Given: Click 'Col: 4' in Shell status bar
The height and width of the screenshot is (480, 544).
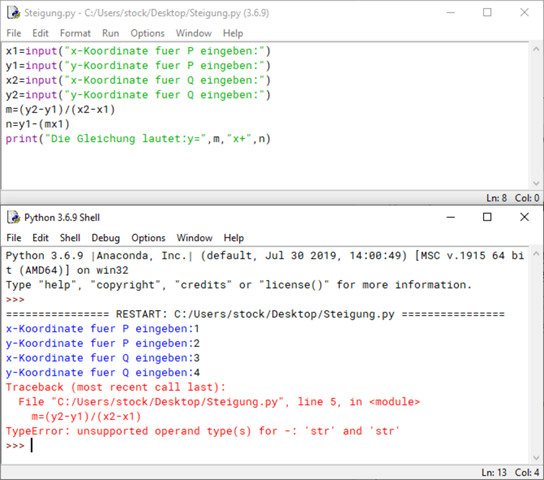Looking at the screenshot, I should pyautogui.click(x=527, y=472).
